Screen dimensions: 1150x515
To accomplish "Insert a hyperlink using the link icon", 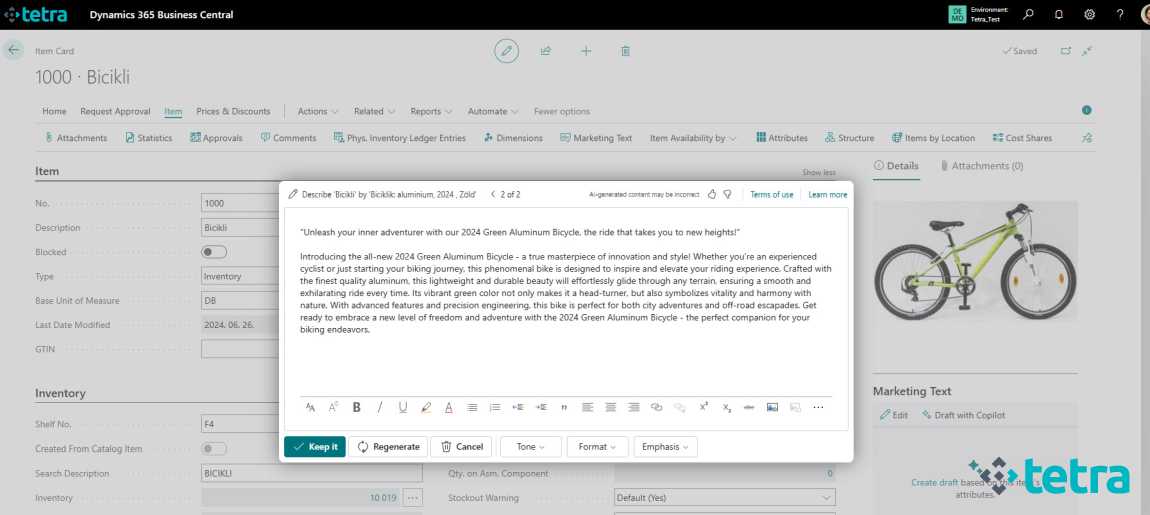I will pyautogui.click(x=656, y=407).
